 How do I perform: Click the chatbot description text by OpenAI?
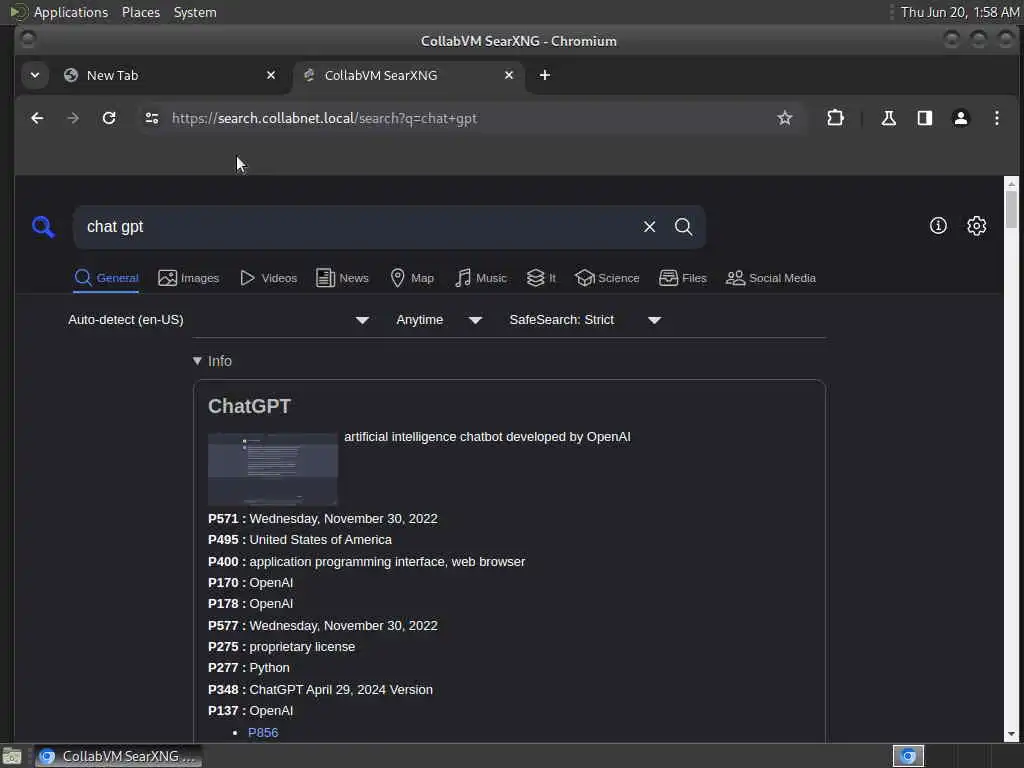point(487,437)
